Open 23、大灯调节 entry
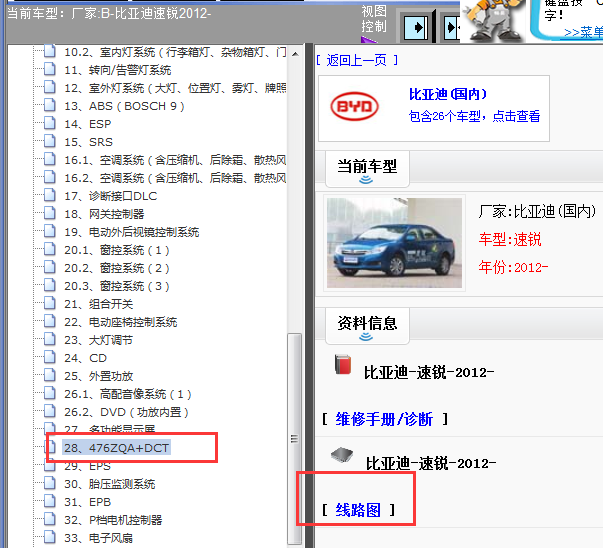Image resolution: width=603 pixels, height=548 pixels. pos(98,340)
